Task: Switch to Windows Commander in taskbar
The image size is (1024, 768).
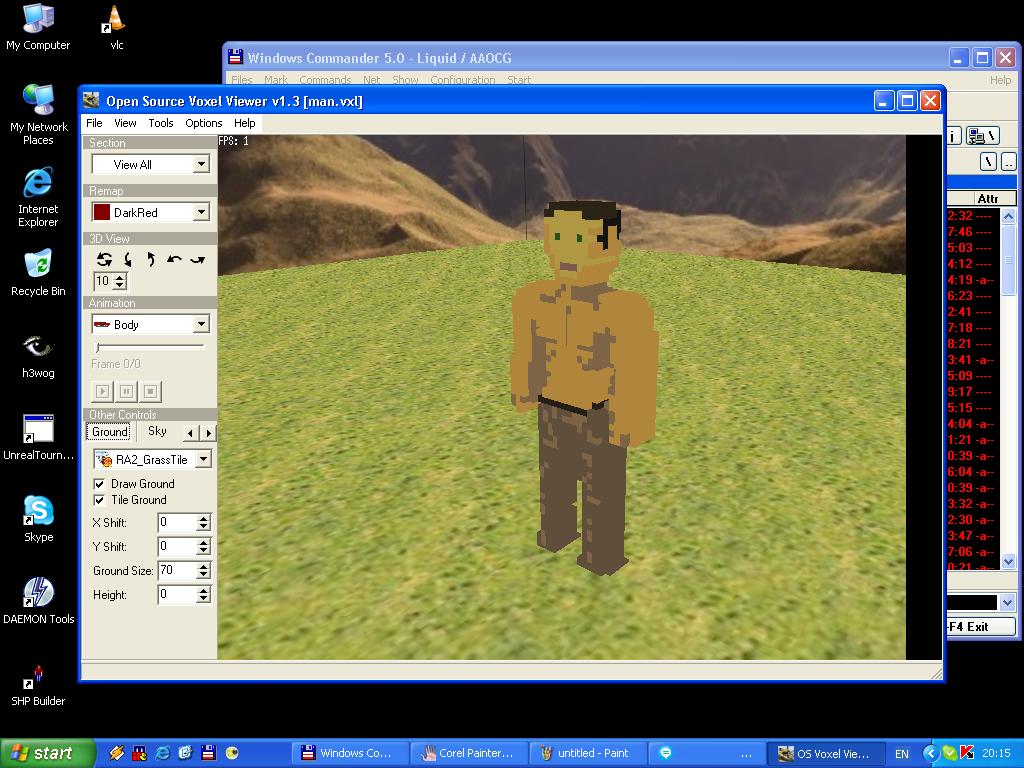Action: [x=349, y=753]
